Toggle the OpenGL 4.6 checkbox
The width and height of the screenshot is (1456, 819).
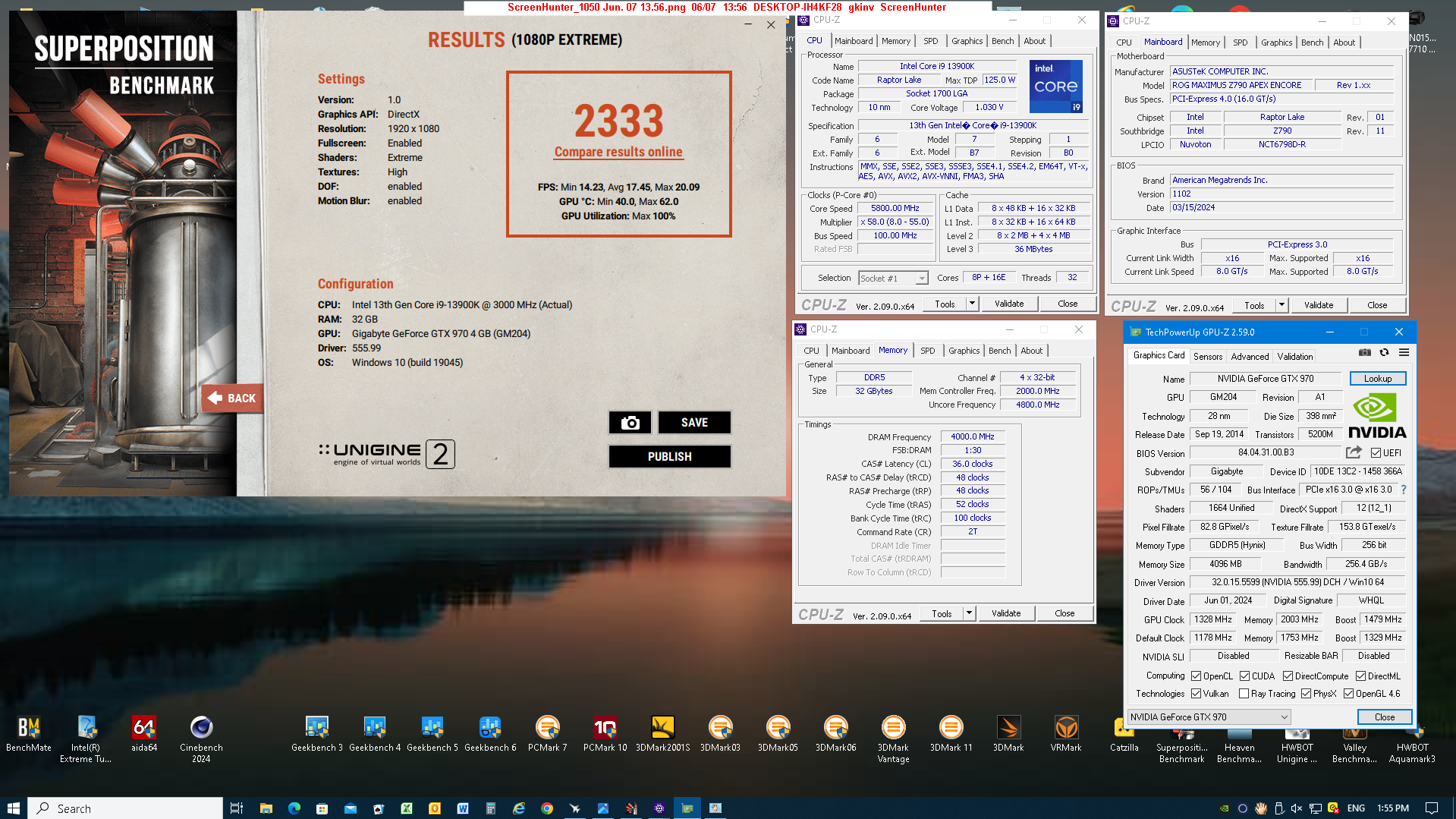coord(1348,694)
